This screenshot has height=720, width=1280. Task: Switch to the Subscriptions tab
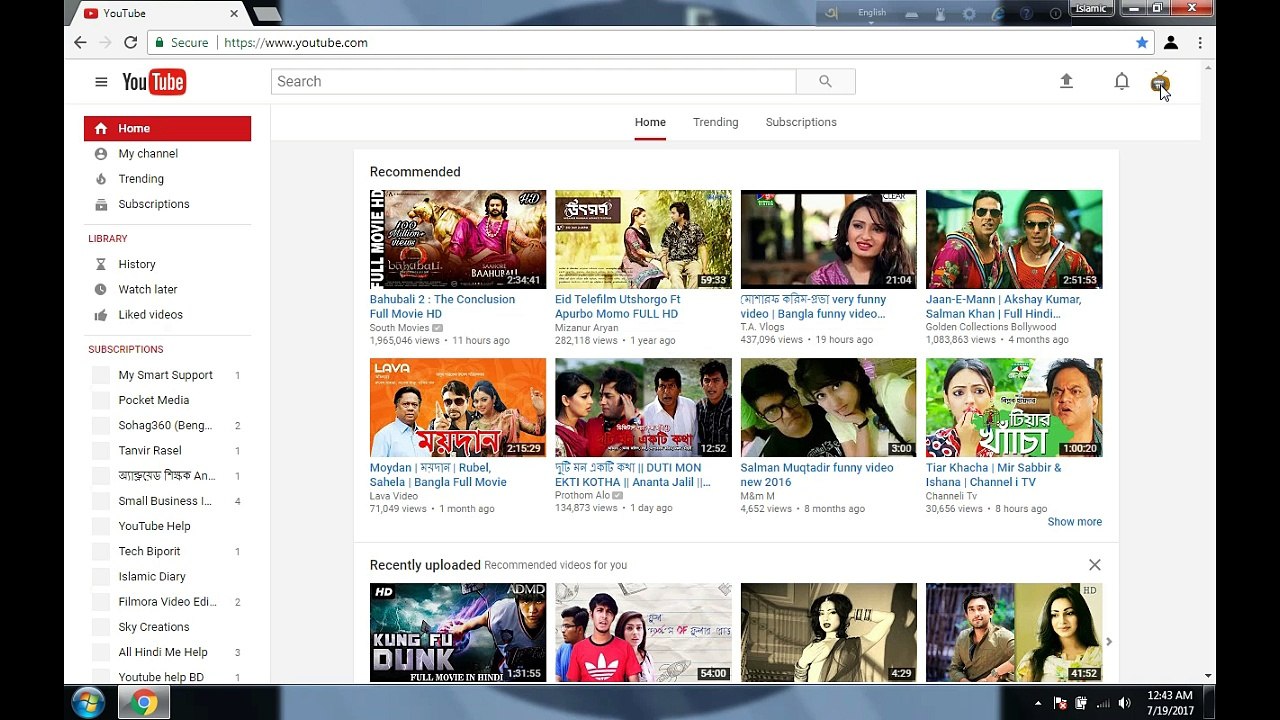pyautogui.click(x=801, y=122)
